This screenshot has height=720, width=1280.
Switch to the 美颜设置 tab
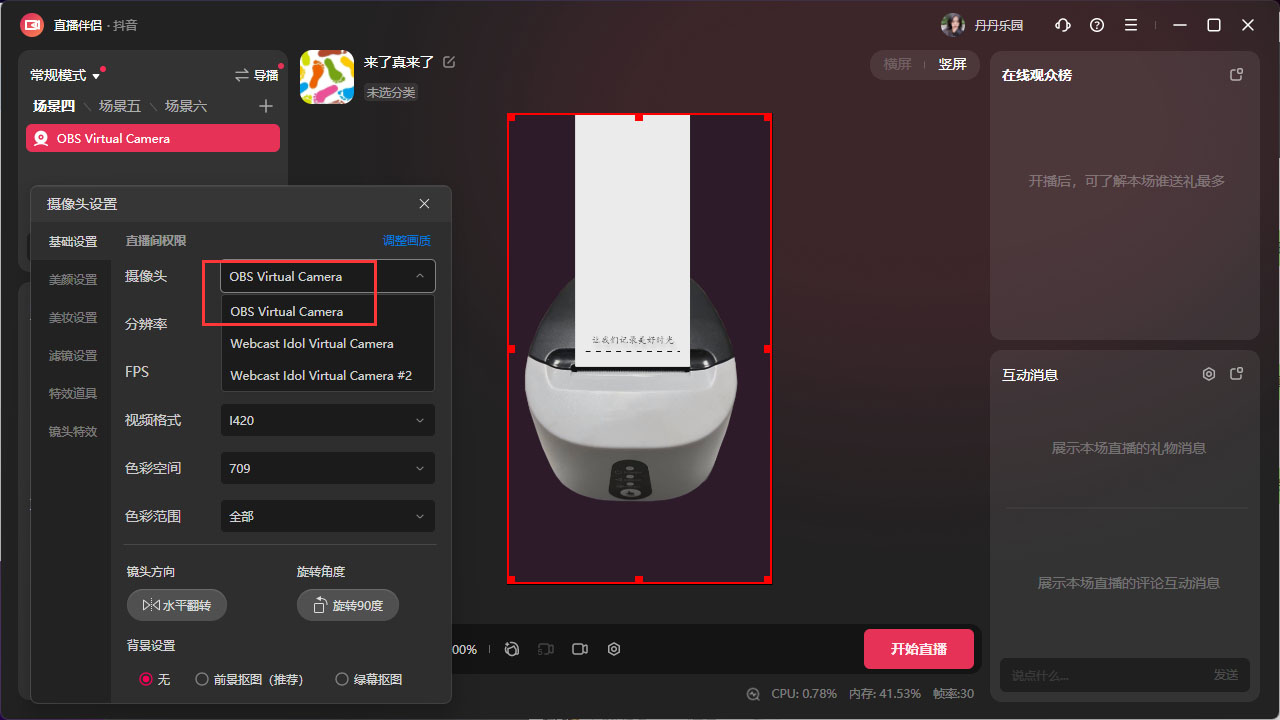click(73, 280)
